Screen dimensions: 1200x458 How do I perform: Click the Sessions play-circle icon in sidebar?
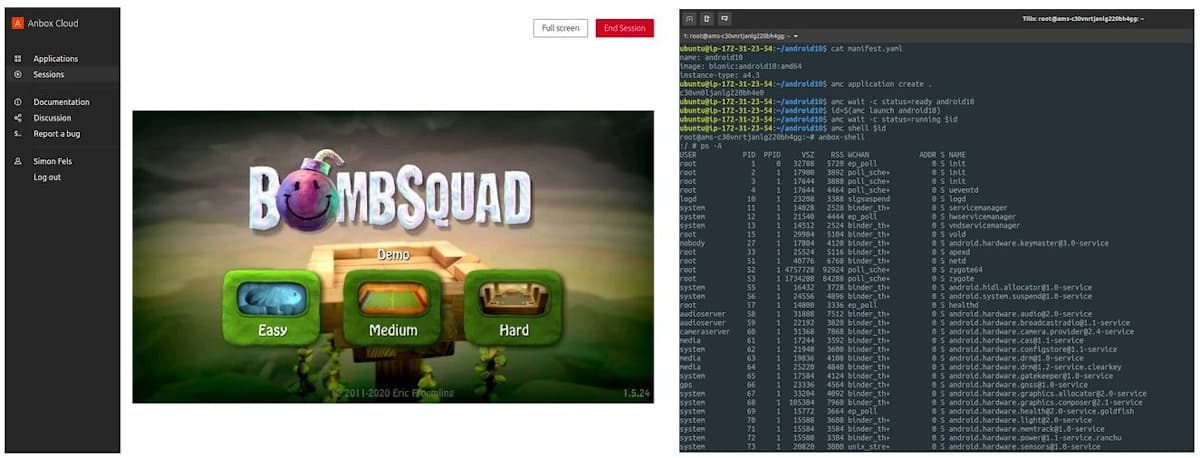(x=18, y=75)
